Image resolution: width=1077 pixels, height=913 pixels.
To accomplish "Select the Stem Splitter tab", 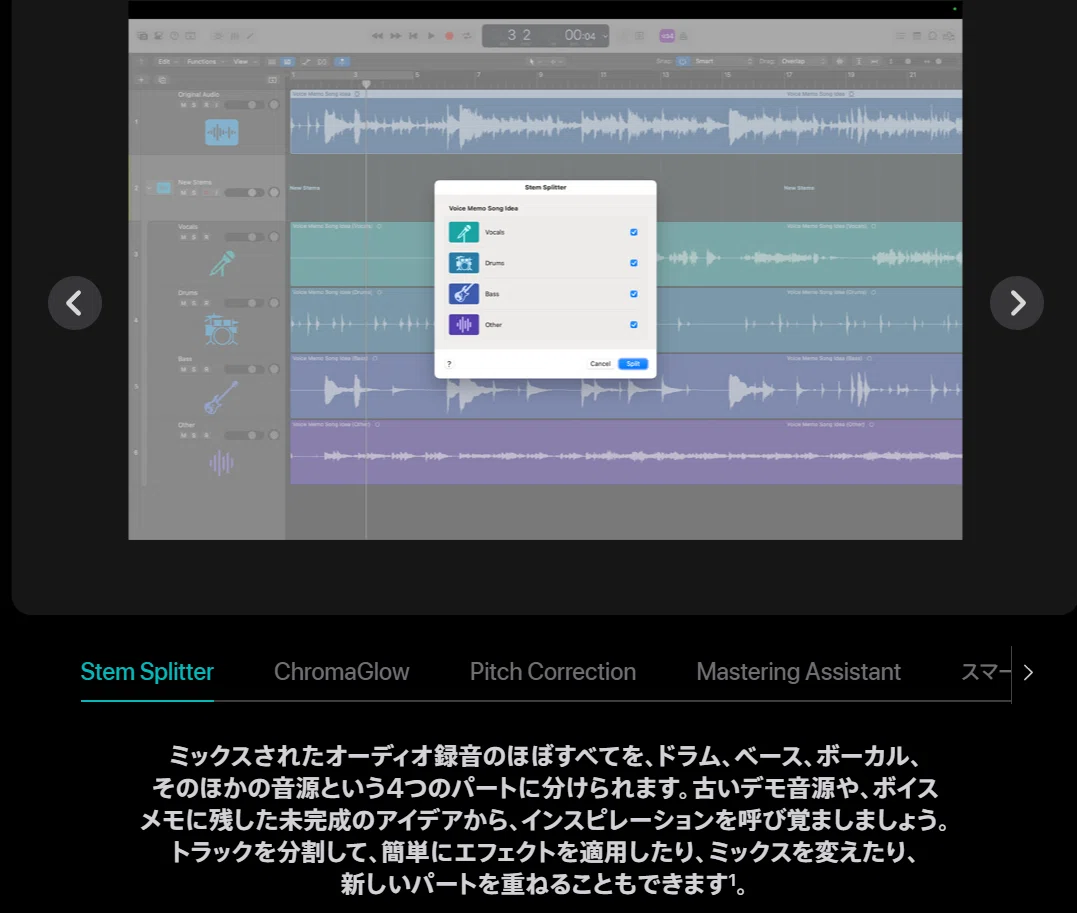I will click(x=147, y=672).
